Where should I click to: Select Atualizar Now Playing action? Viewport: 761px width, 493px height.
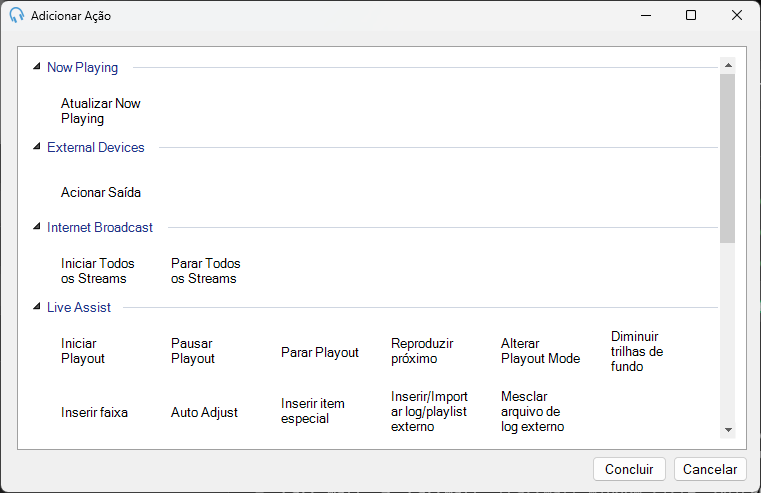coord(100,111)
